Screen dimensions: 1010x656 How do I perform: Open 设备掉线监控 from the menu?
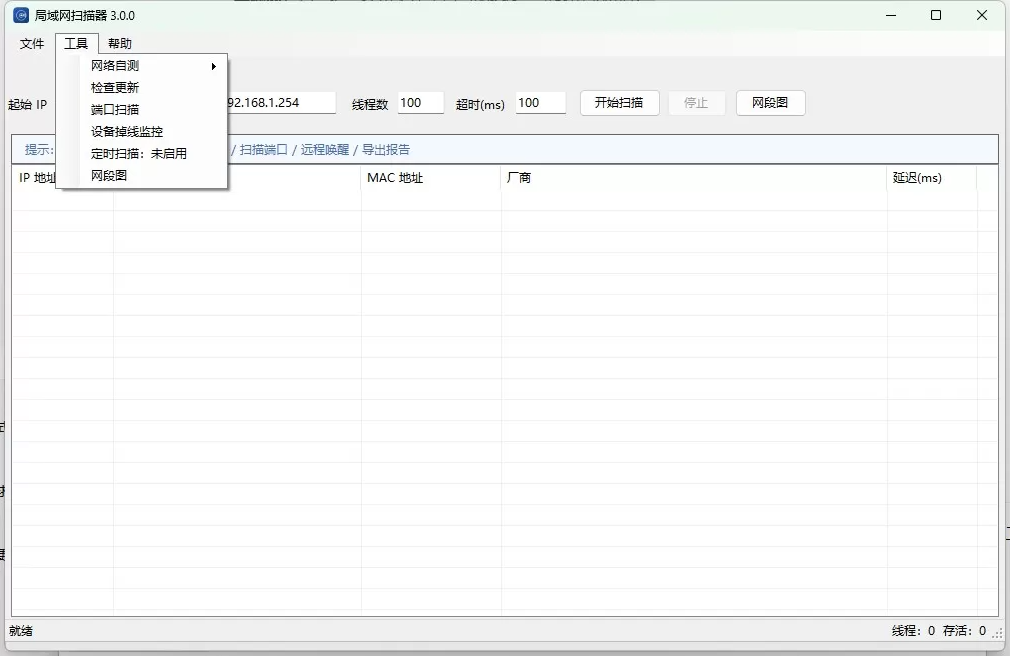[142, 131]
